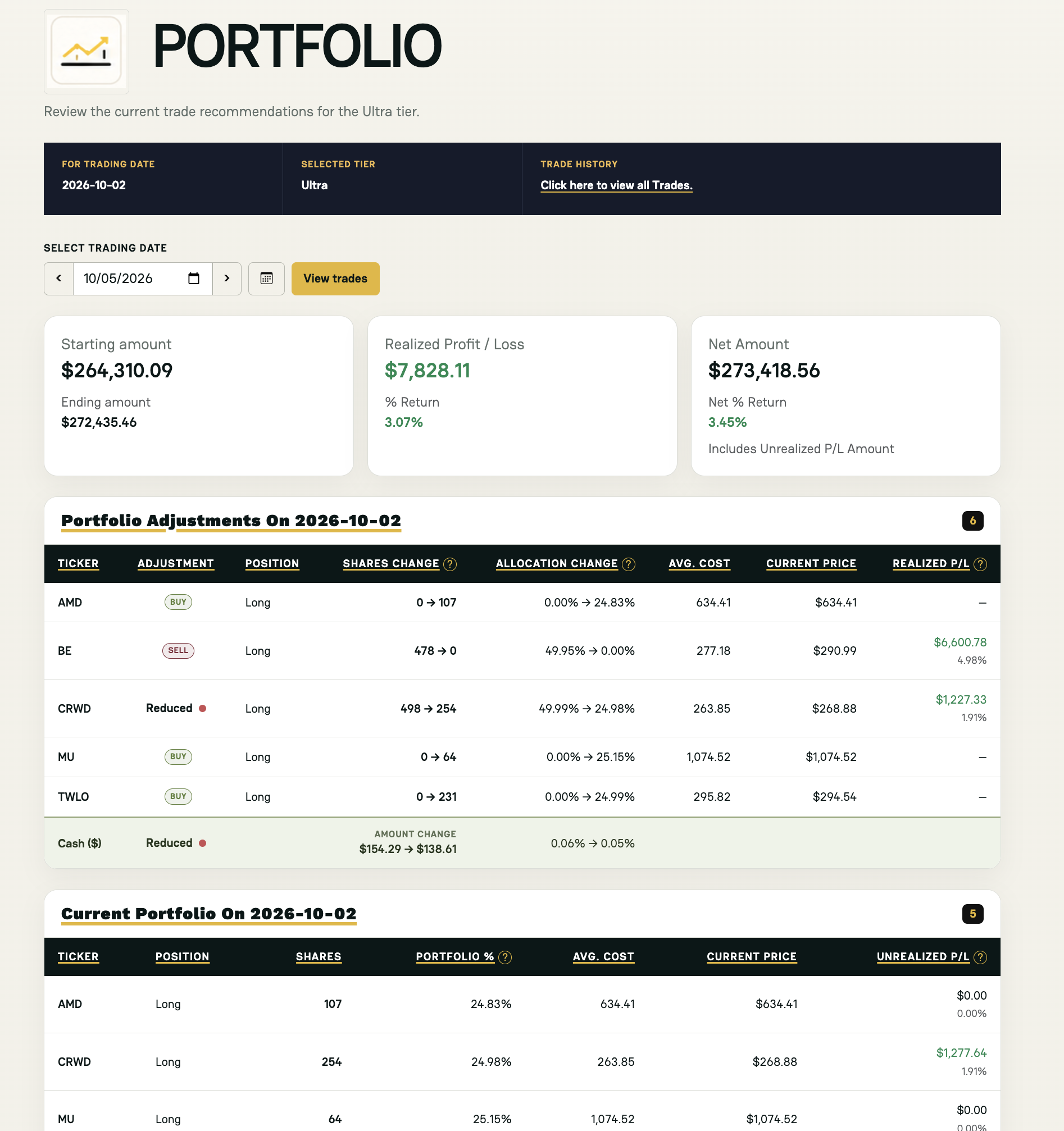The image size is (1064, 1131).
Task: Sort current portfolio by Unrealized P/L header
Action: [x=922, y=956]
